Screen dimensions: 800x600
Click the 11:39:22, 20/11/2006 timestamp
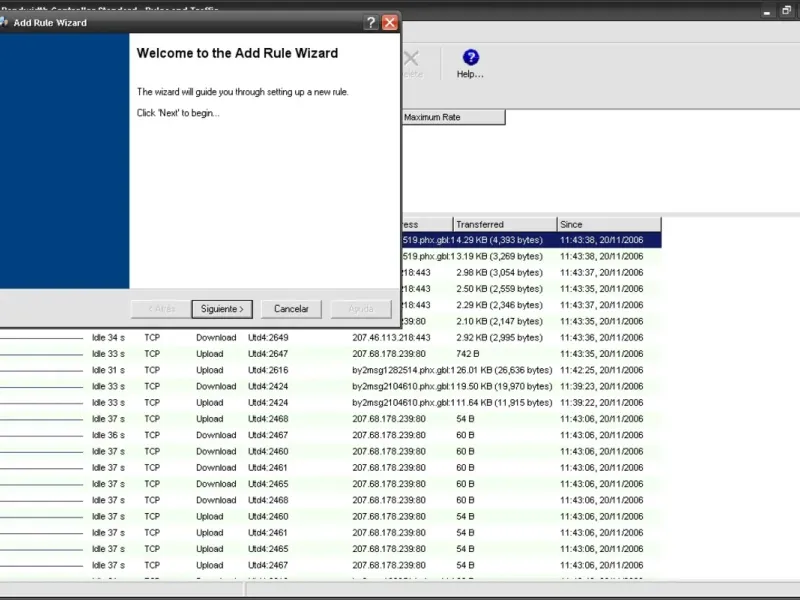tap(602, 403)
